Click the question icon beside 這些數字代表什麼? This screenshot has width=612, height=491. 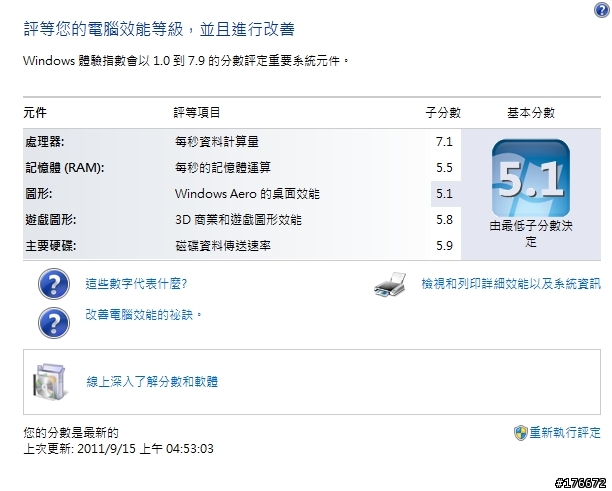point(54,284)
